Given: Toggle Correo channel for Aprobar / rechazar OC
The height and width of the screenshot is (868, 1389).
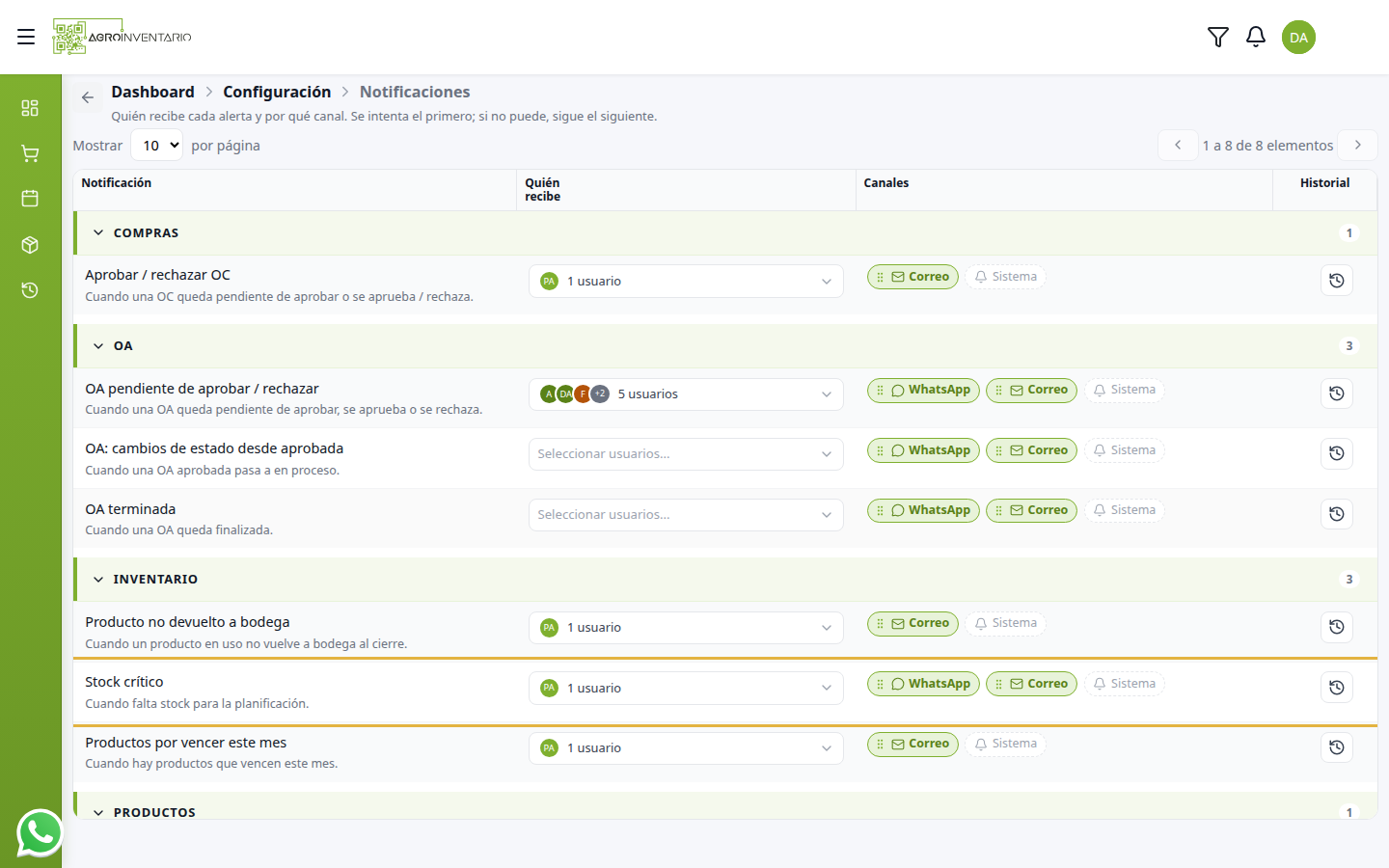Looking at the screenshot, I should point(912,277).
